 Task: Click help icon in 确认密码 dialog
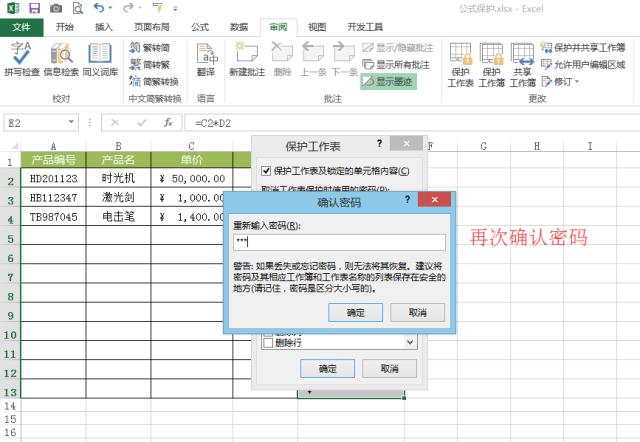tap(407, 199)
